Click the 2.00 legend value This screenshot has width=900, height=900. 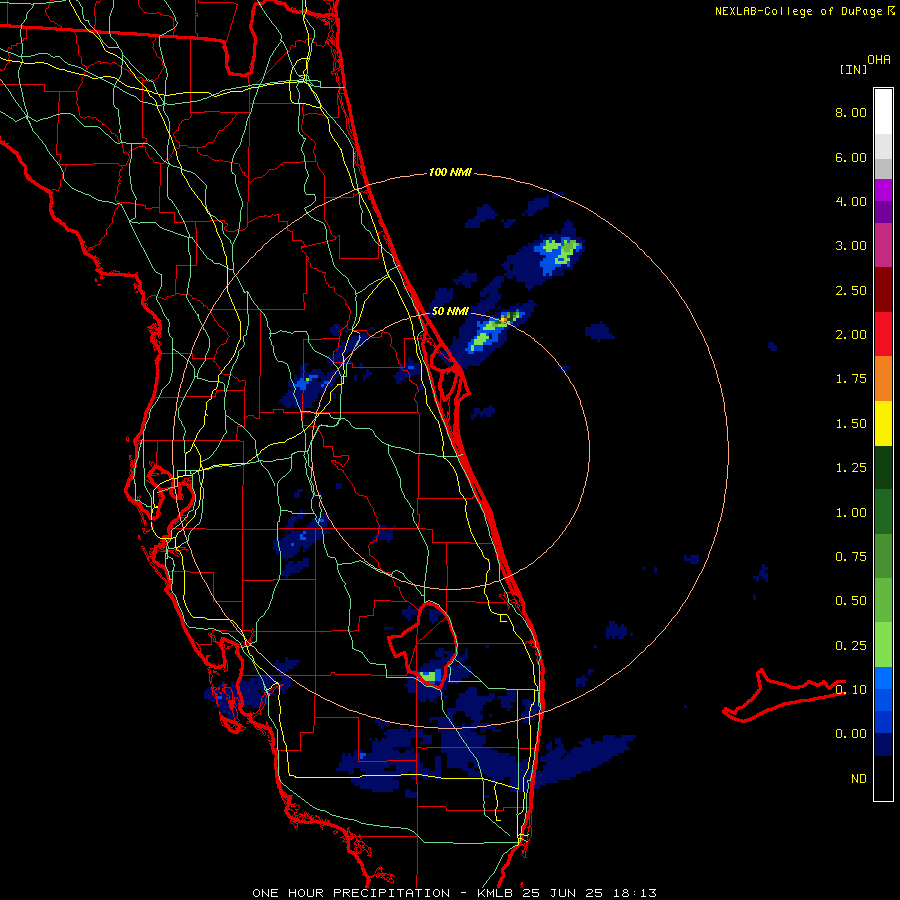coord(851,335)
